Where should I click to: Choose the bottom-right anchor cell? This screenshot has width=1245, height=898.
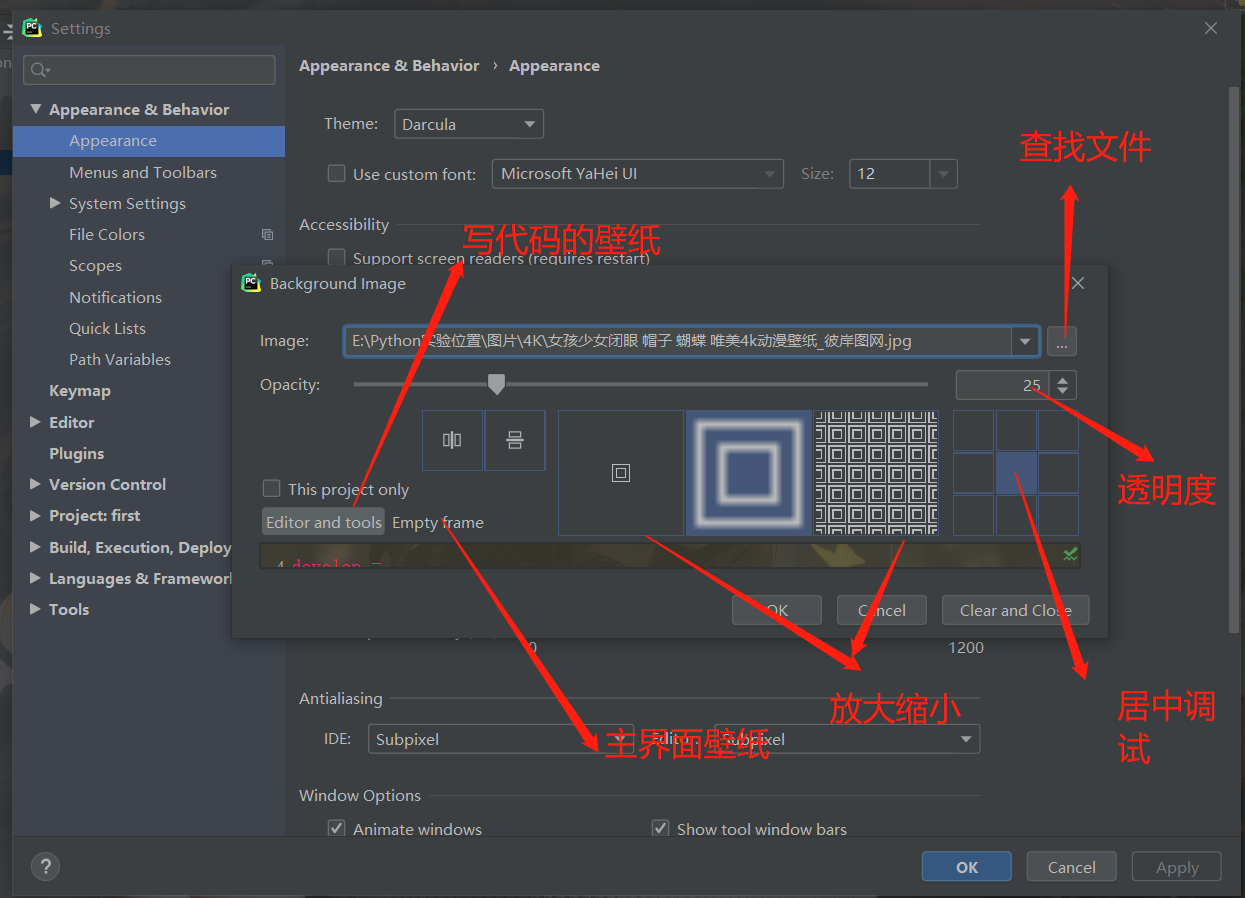(1058, 515)
